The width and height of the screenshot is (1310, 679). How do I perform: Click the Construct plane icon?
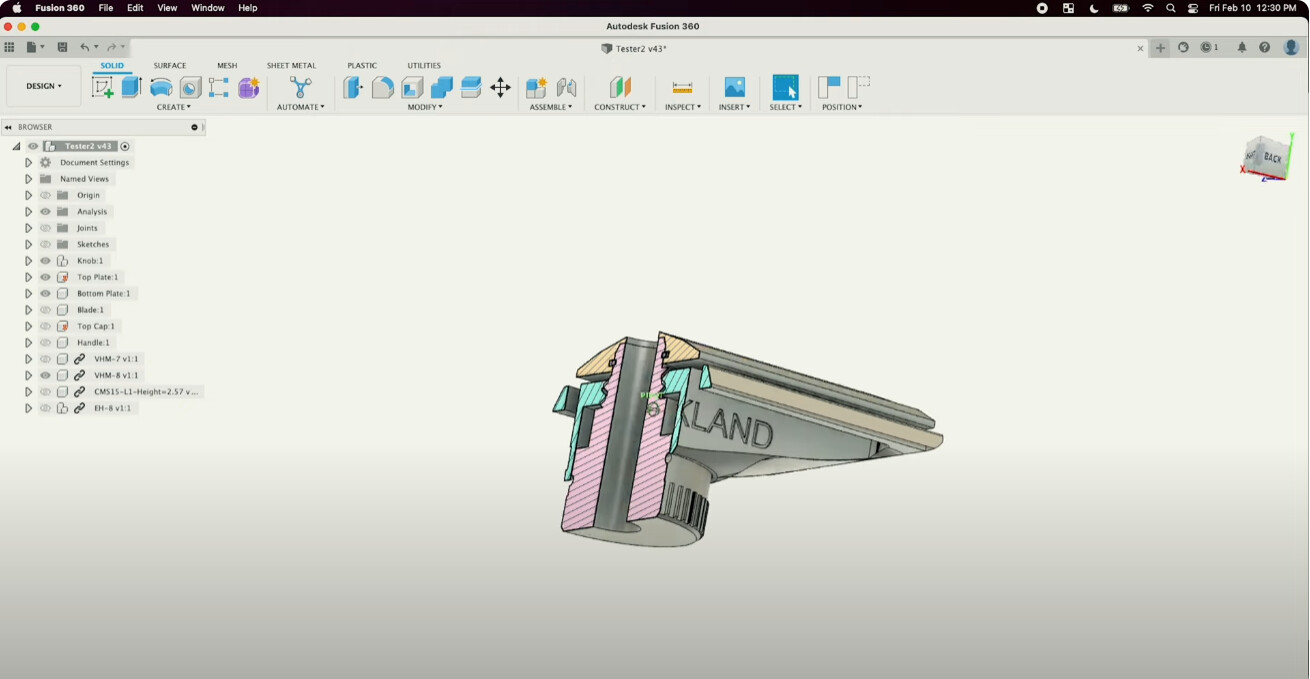pos(620,88)
